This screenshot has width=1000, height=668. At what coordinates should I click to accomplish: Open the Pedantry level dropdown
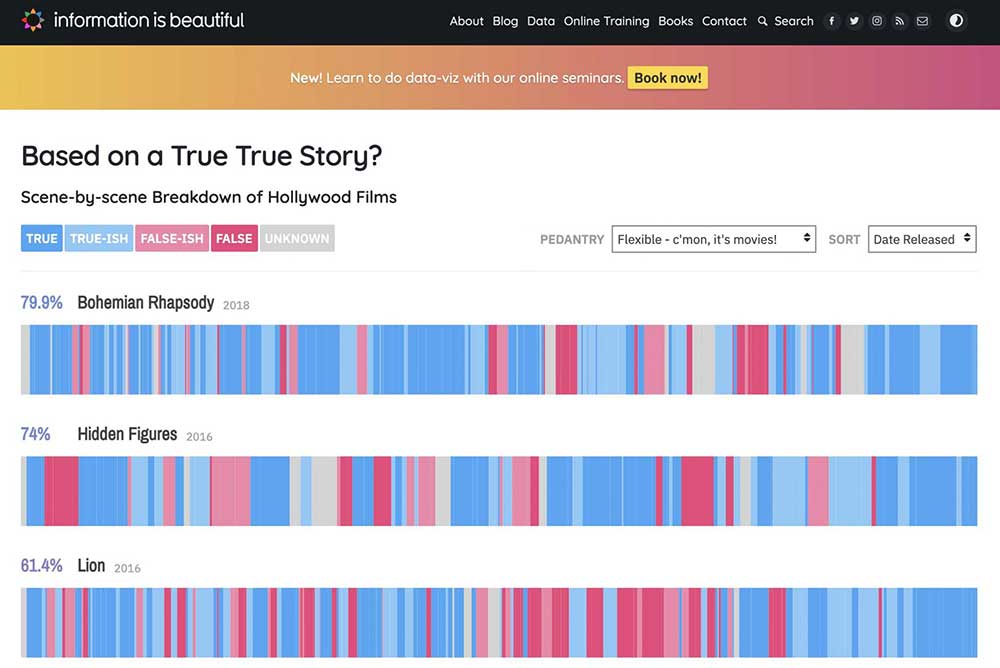click(714, 239)
